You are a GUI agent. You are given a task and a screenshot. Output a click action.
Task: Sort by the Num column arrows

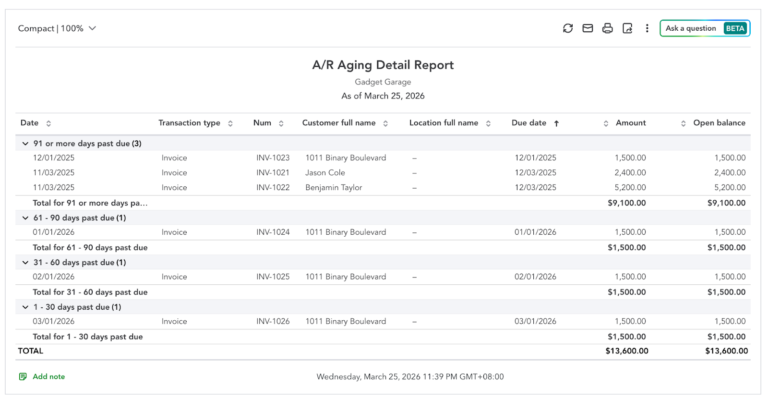click(x=281, y=123)
